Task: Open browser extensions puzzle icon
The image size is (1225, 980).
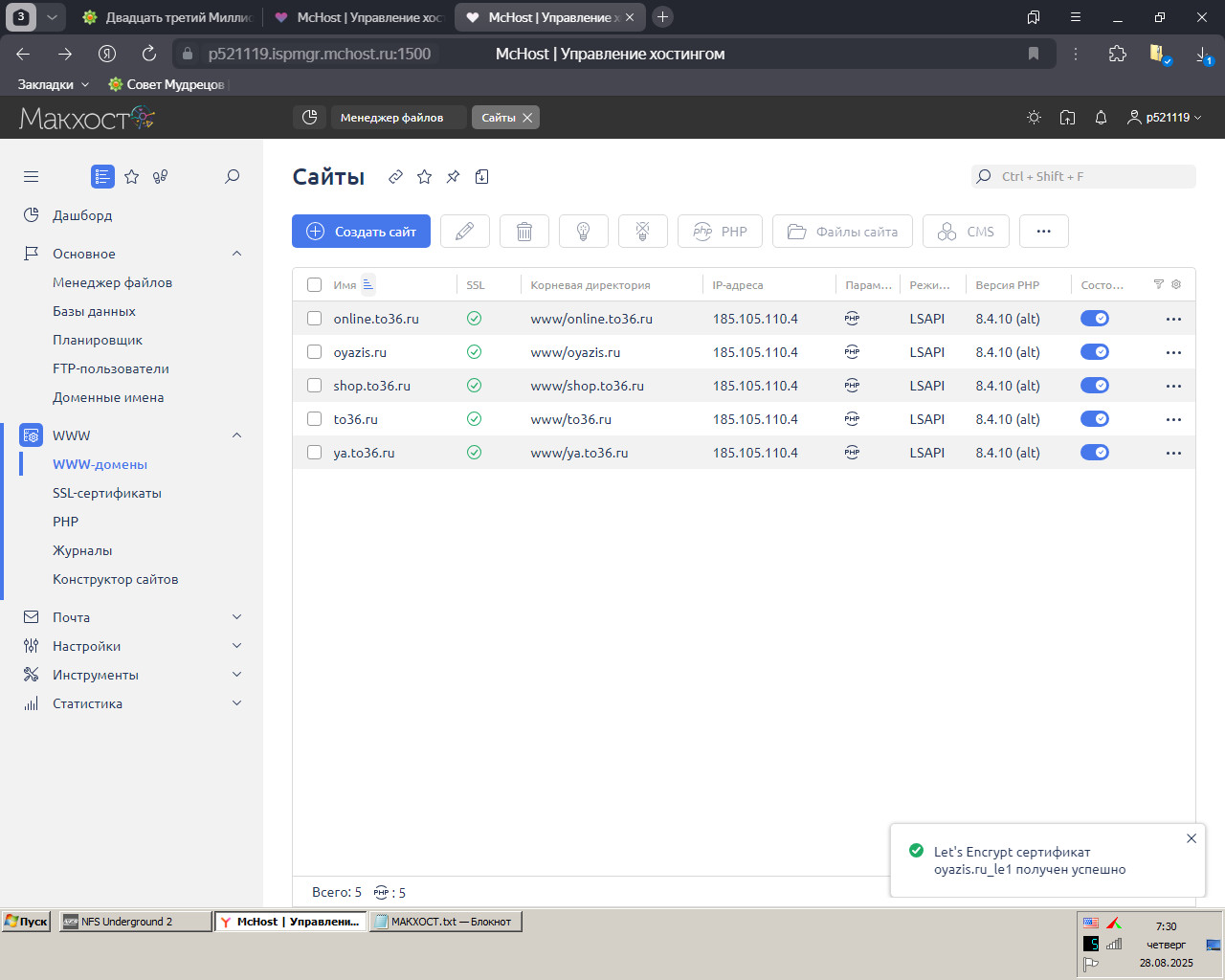Action: [1118, 54]
